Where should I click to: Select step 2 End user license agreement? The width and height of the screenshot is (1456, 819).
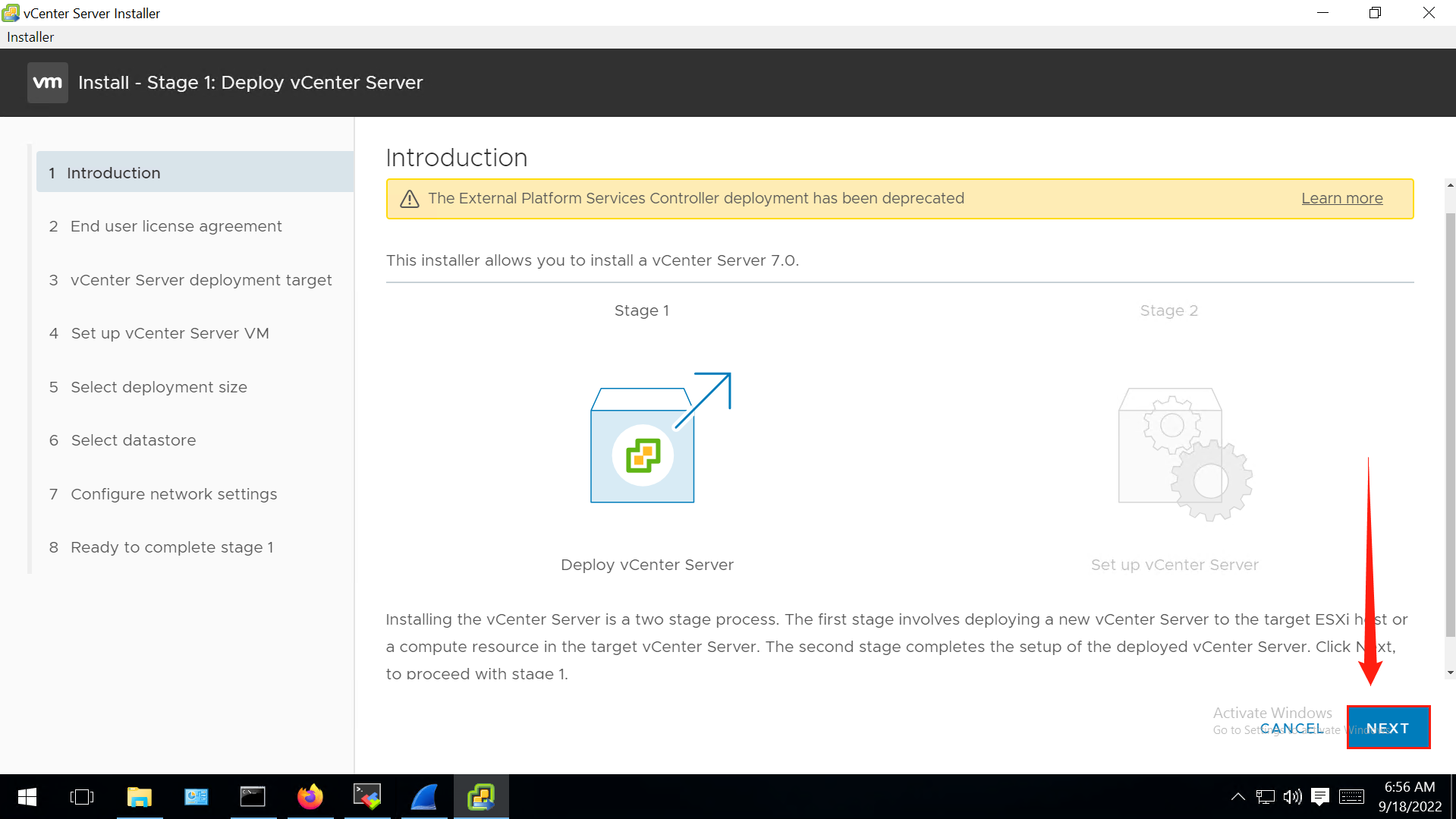[195, 226]
